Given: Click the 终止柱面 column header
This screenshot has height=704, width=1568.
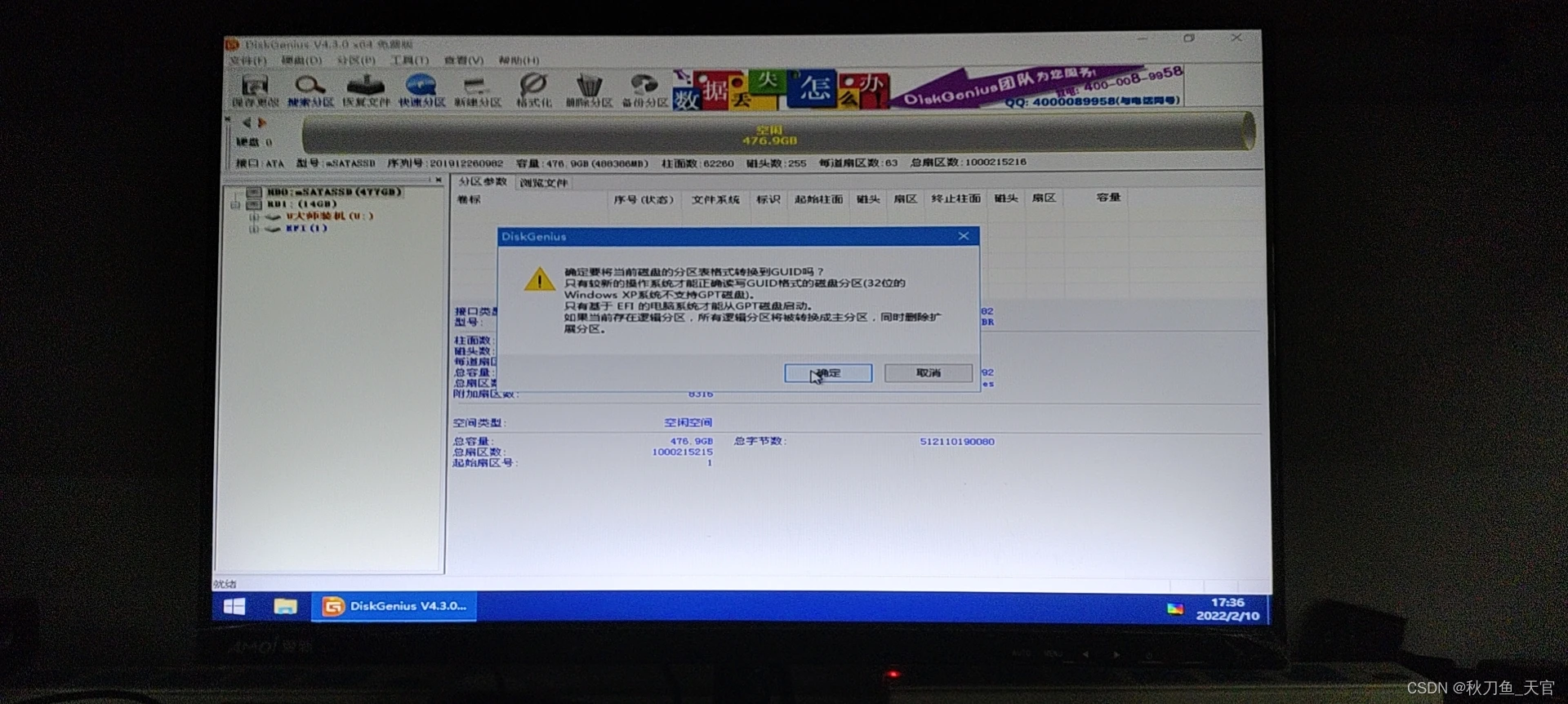Looking at the screenshot, I should click(x=955, y=198).
